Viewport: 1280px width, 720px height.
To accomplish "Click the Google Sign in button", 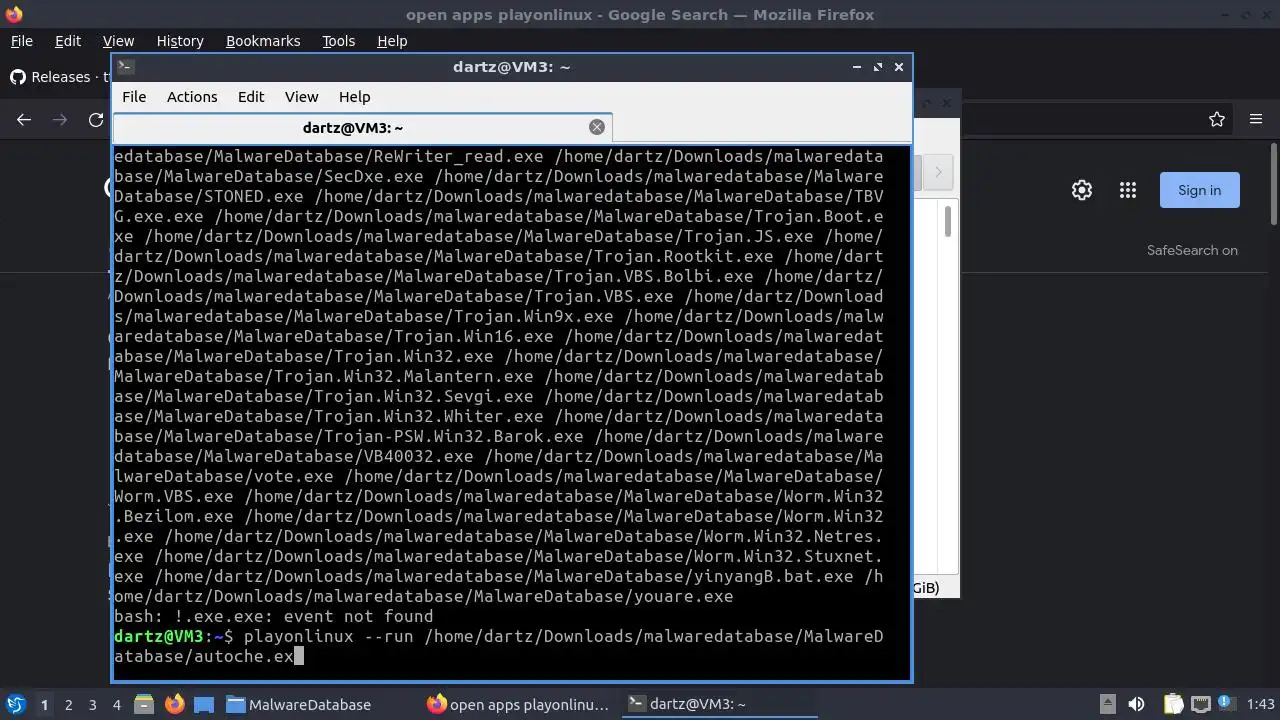I will click(x=1199, y=190).
